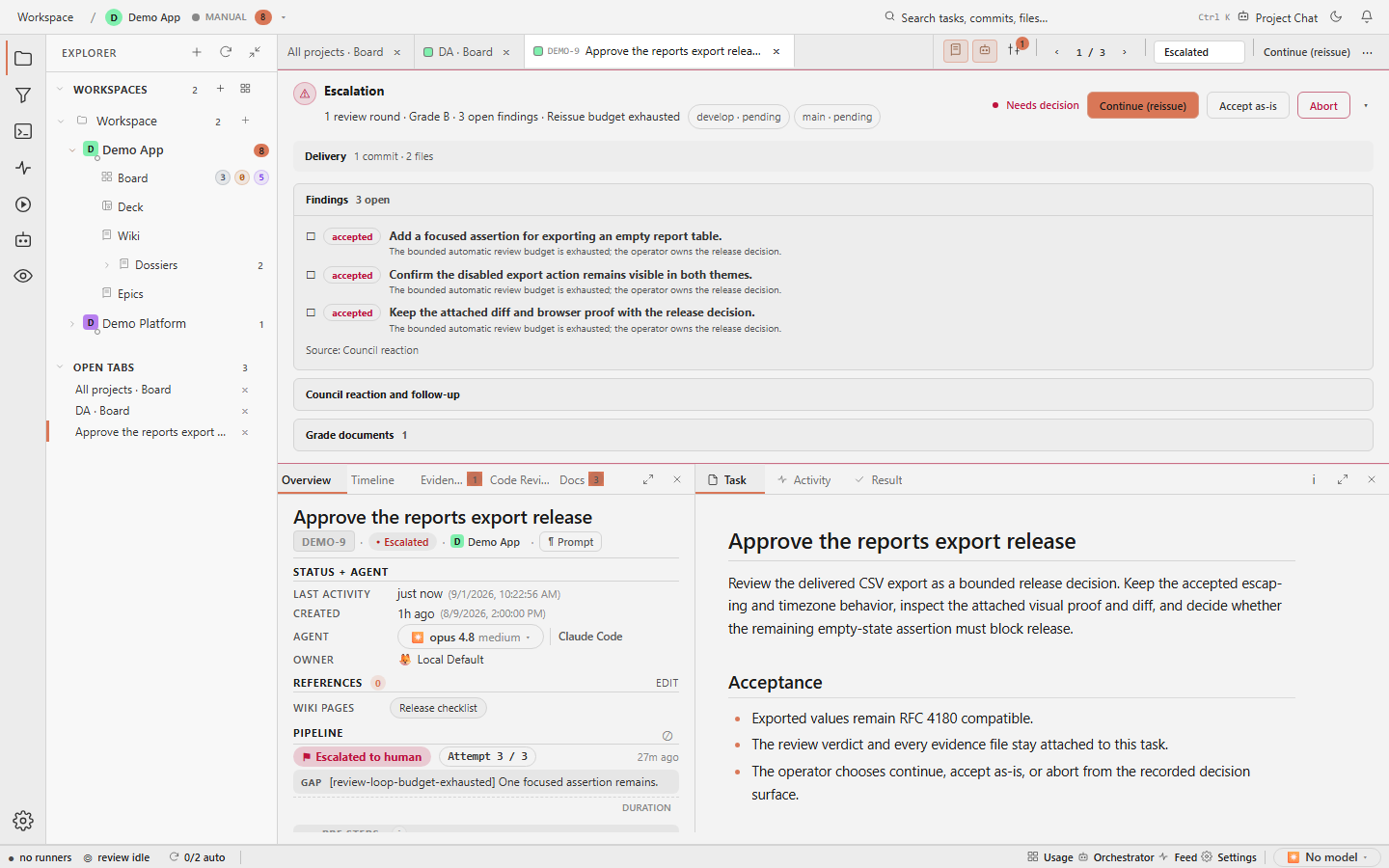Expand the Council reaction and follow-up section
Viewport: 1389px width, 868px height.
832,394
